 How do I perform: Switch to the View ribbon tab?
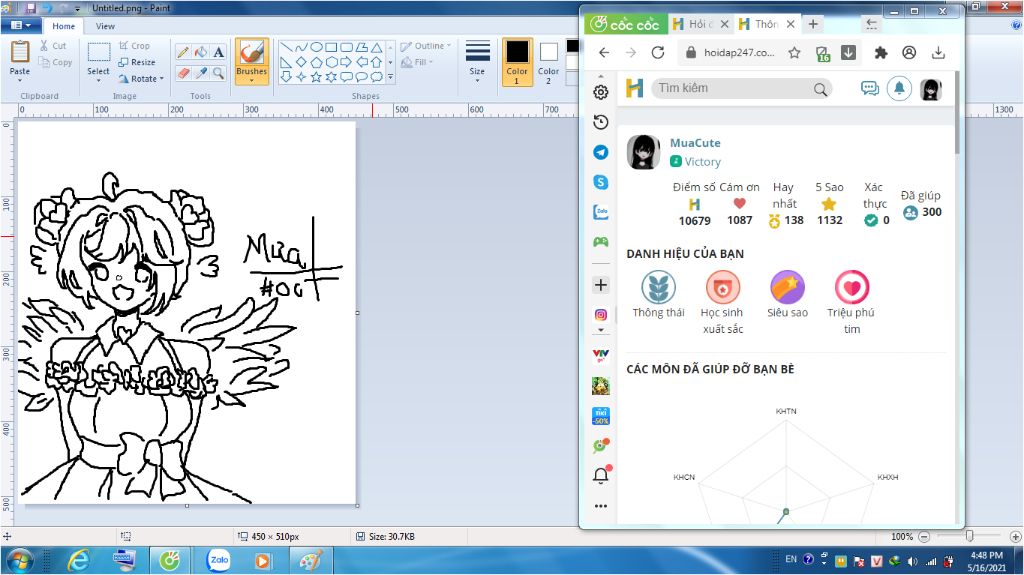coord(105,26)
